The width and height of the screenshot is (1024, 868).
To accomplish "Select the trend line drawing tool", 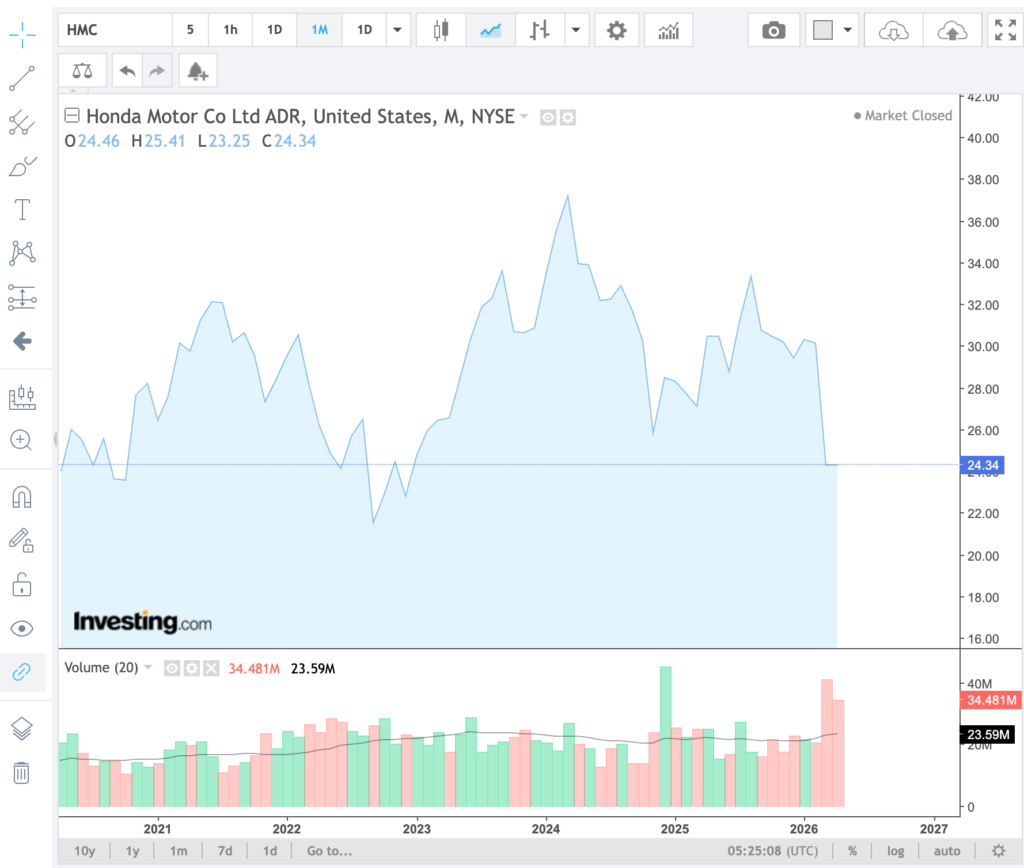I will click(22, 79).
